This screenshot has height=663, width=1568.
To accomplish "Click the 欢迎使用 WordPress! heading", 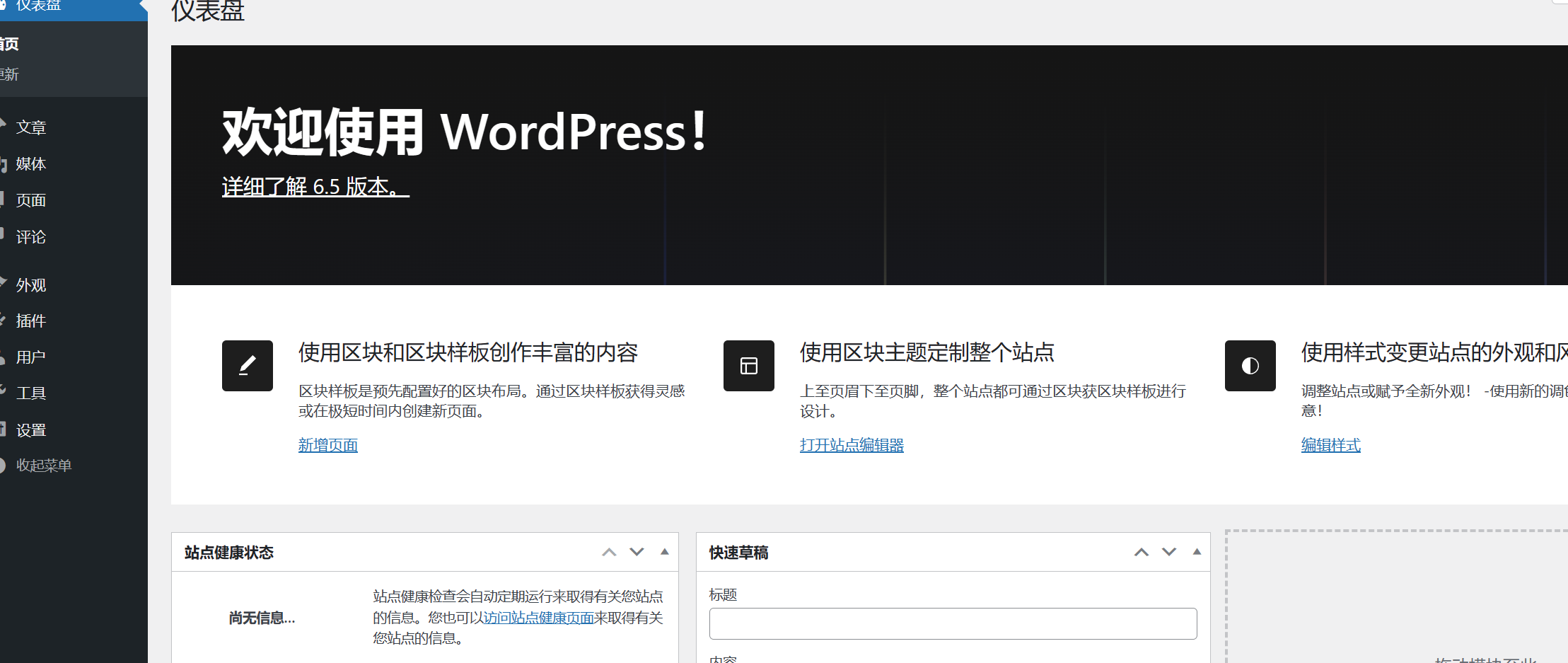I will (465, 132).
